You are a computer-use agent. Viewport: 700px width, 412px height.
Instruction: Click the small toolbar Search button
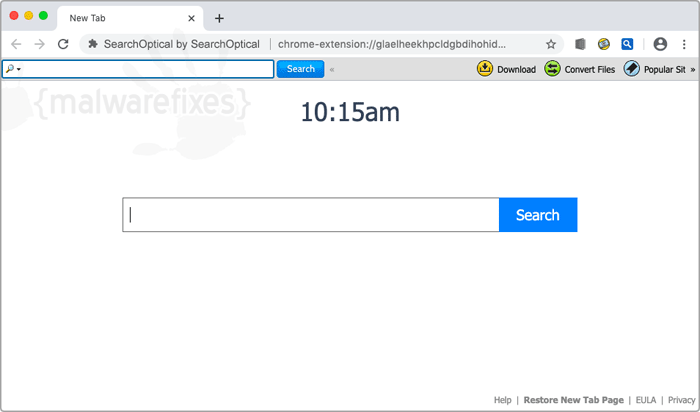(300, 69)
